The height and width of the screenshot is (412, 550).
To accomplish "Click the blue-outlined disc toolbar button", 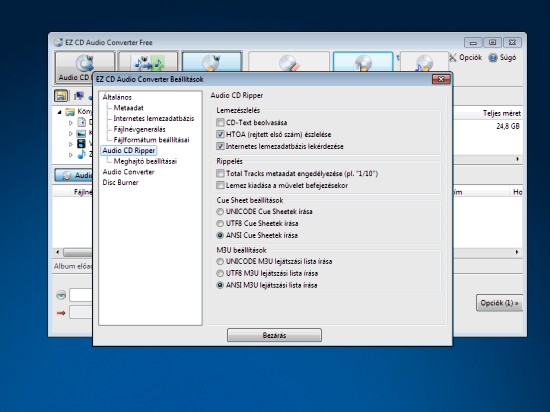I will pyautogui.click(x=363, y=62).
